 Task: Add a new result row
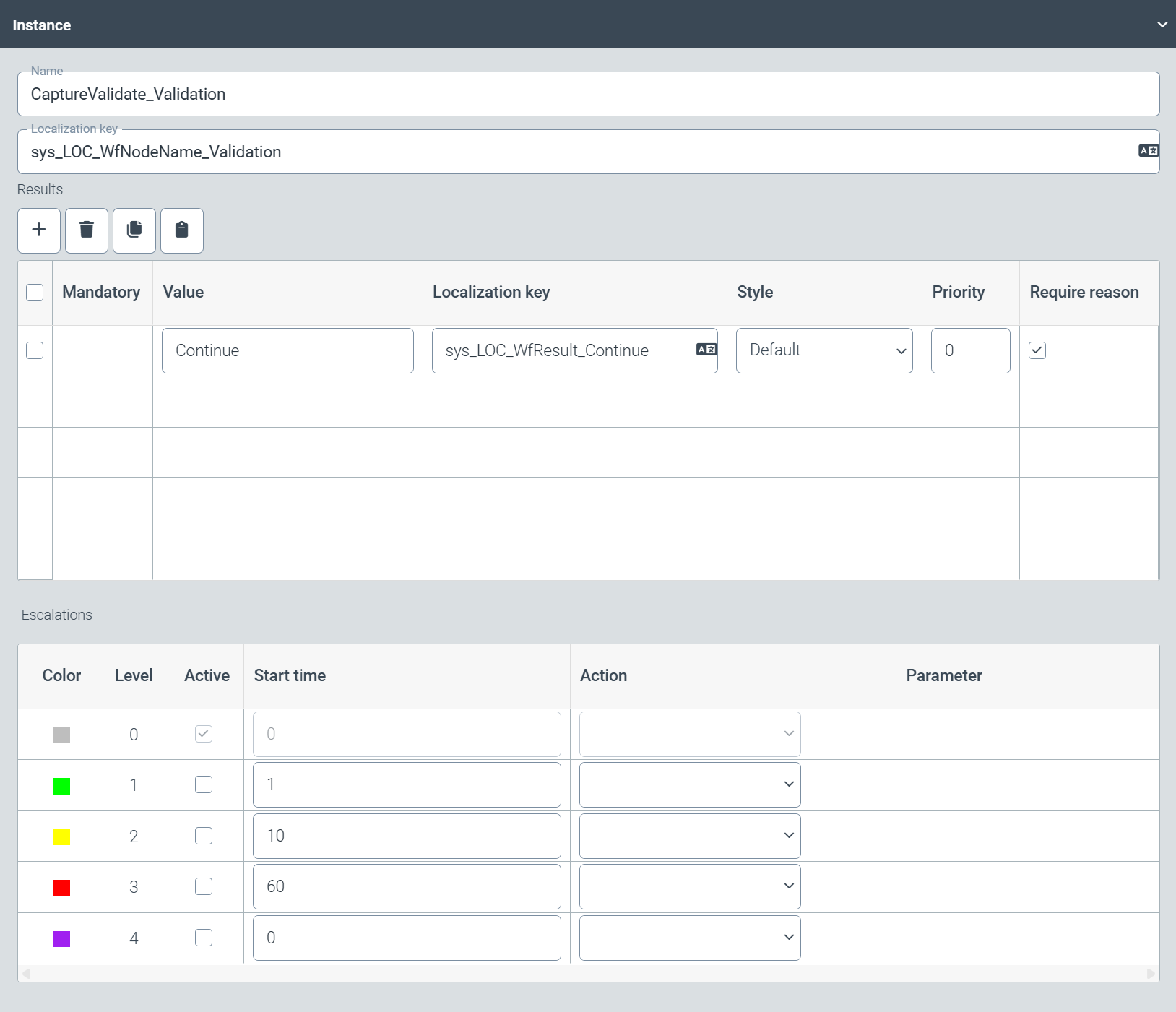pos(38,230)
